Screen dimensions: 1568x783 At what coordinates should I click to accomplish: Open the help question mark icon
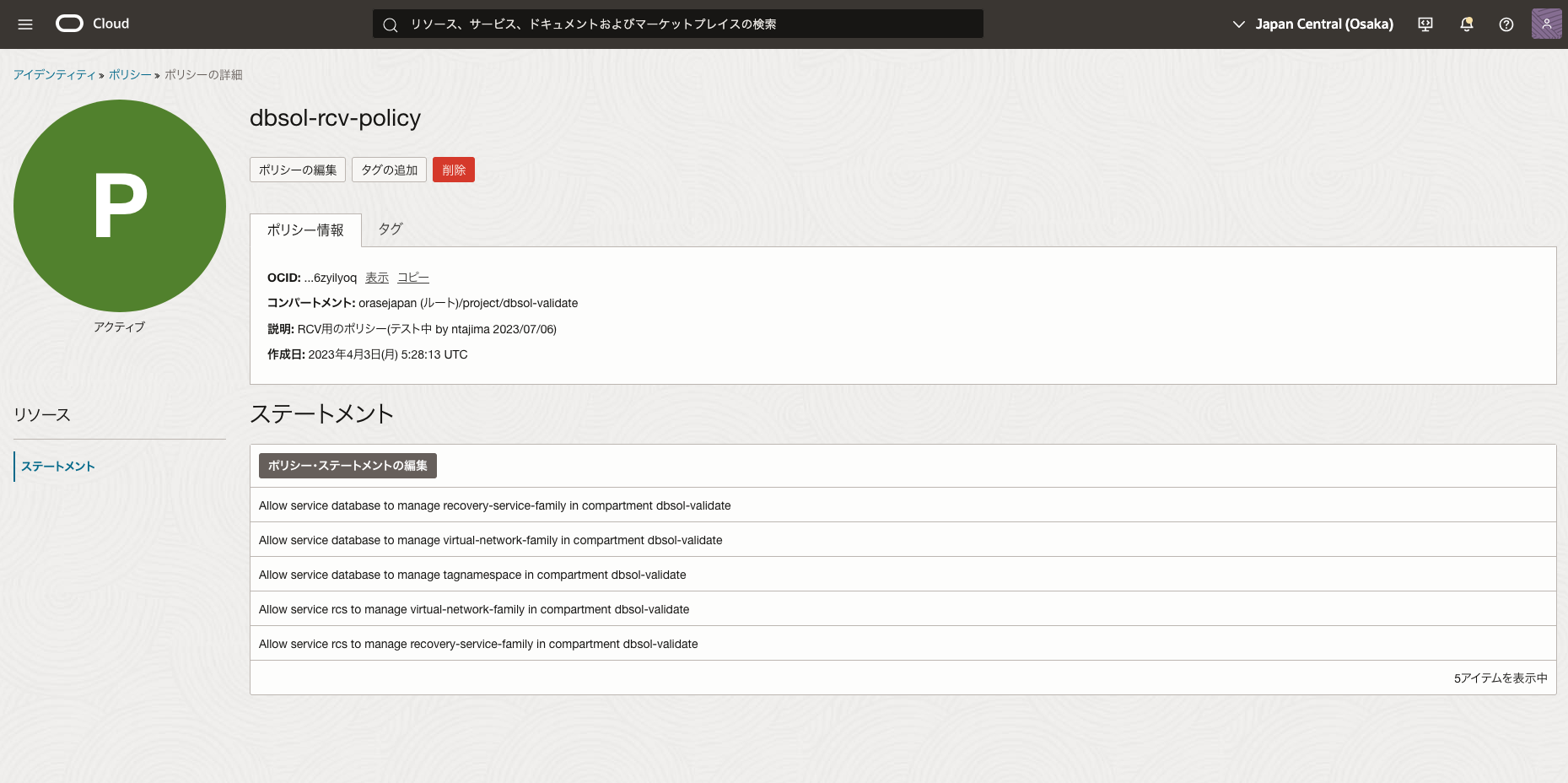pos(1506,24)
